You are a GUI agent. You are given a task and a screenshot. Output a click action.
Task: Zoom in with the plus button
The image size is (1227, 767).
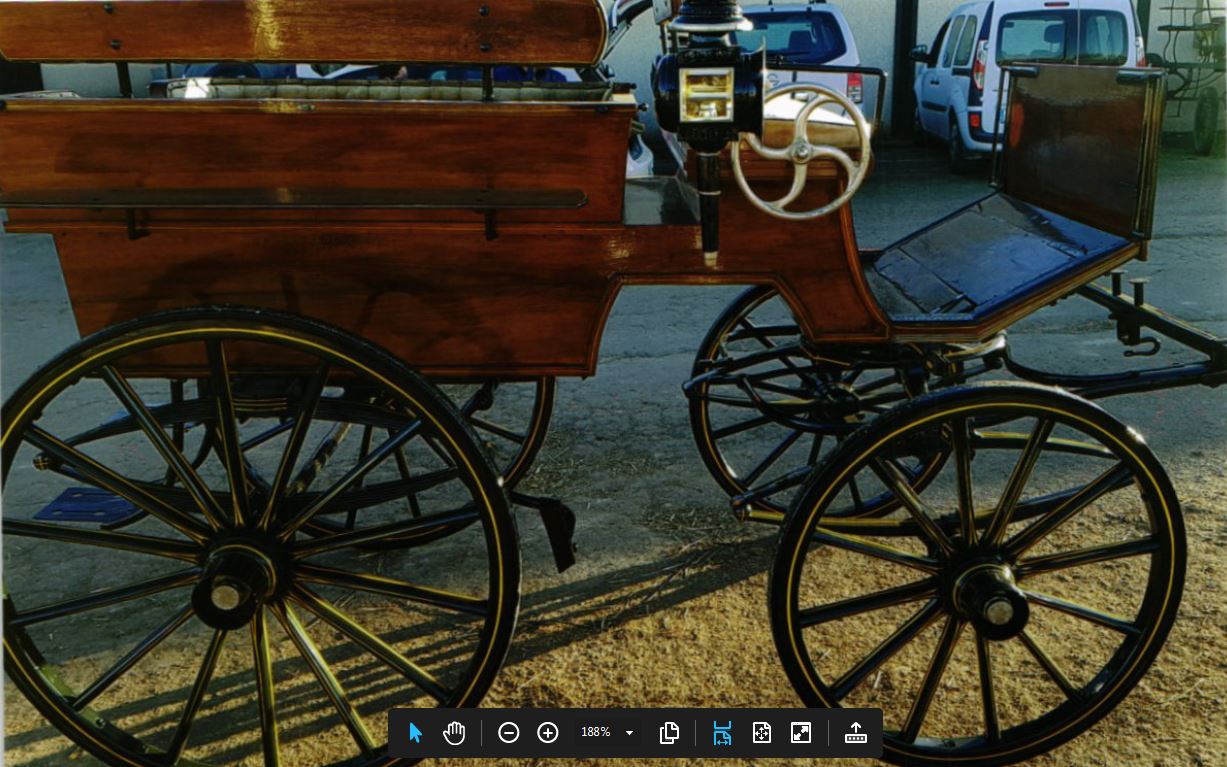pyautogui.click(x=548, y=733)
